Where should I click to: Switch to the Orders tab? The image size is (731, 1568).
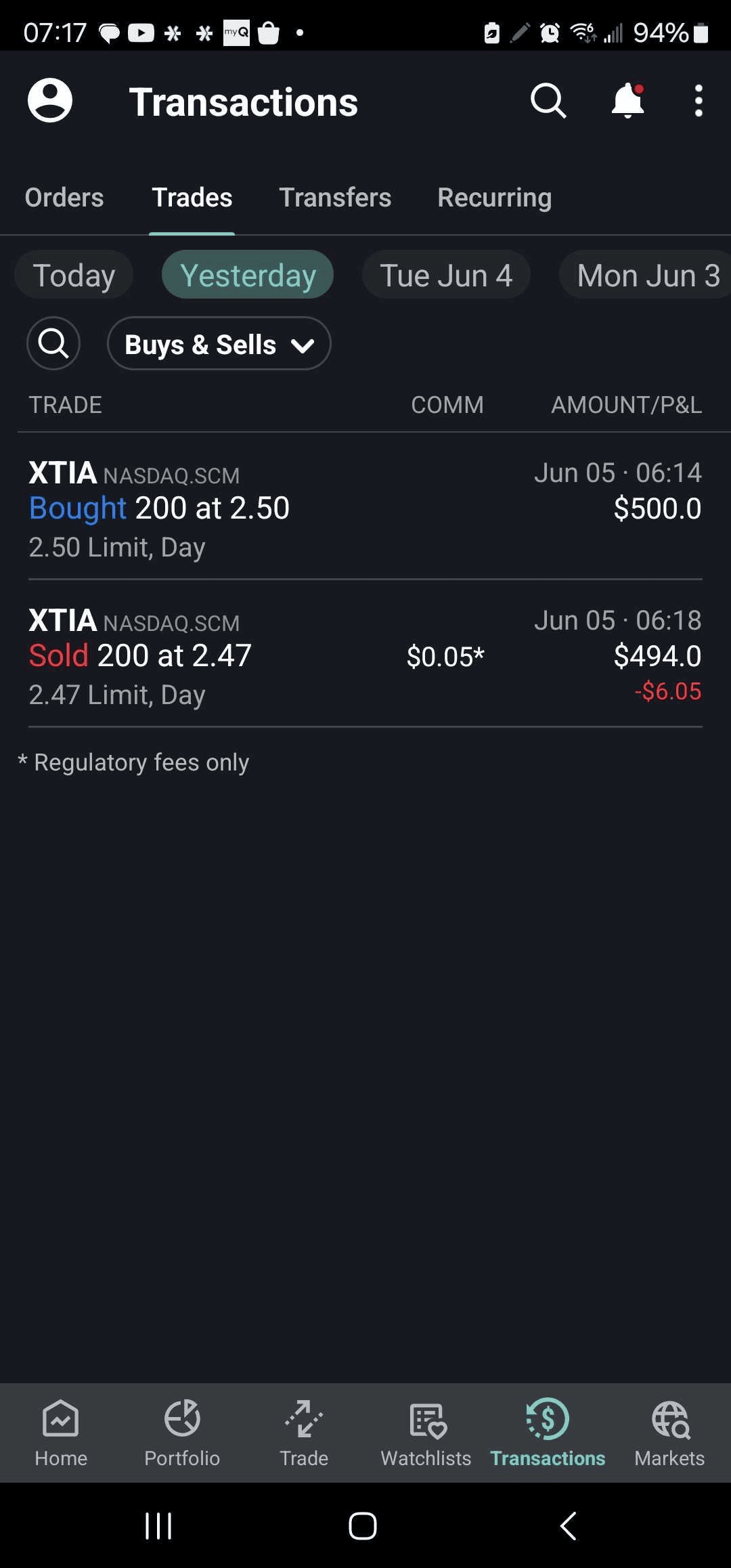[x=64, y=198]
